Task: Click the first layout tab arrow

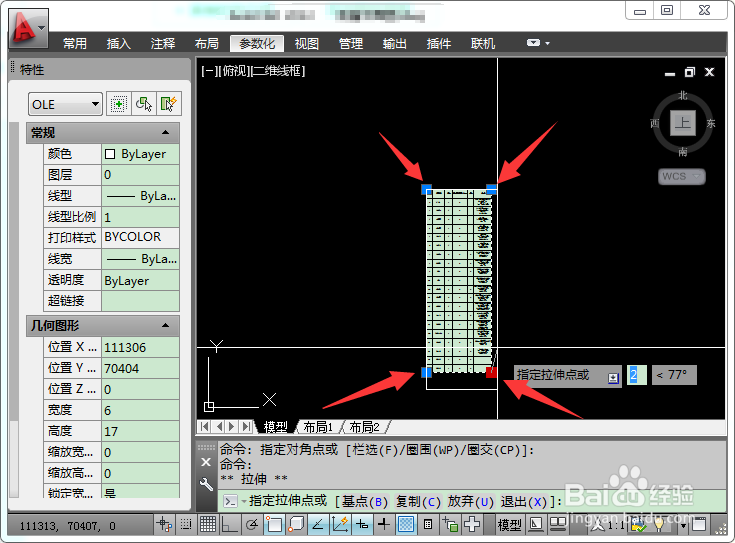Action: (x=204, y=427)
